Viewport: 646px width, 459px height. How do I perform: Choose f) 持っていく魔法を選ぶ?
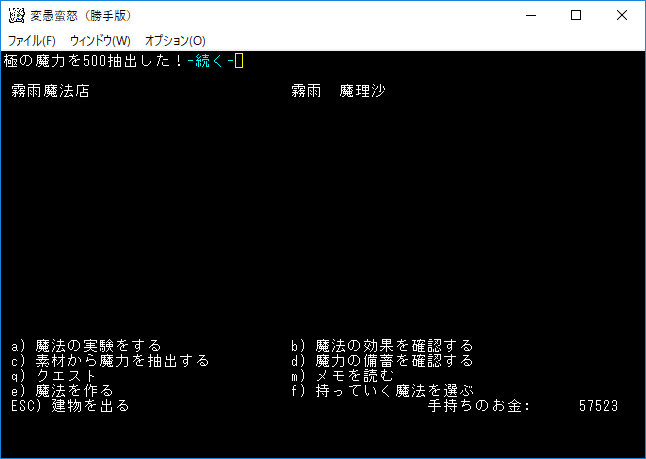(x=382, y=390)
